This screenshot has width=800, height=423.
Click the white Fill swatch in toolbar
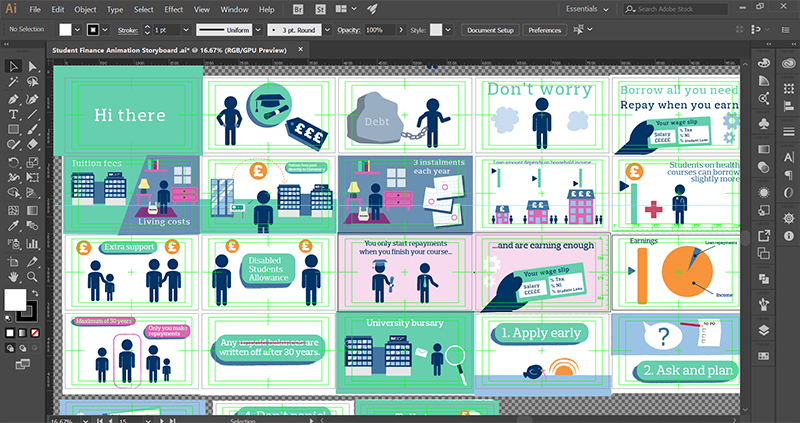coord(15,300)
